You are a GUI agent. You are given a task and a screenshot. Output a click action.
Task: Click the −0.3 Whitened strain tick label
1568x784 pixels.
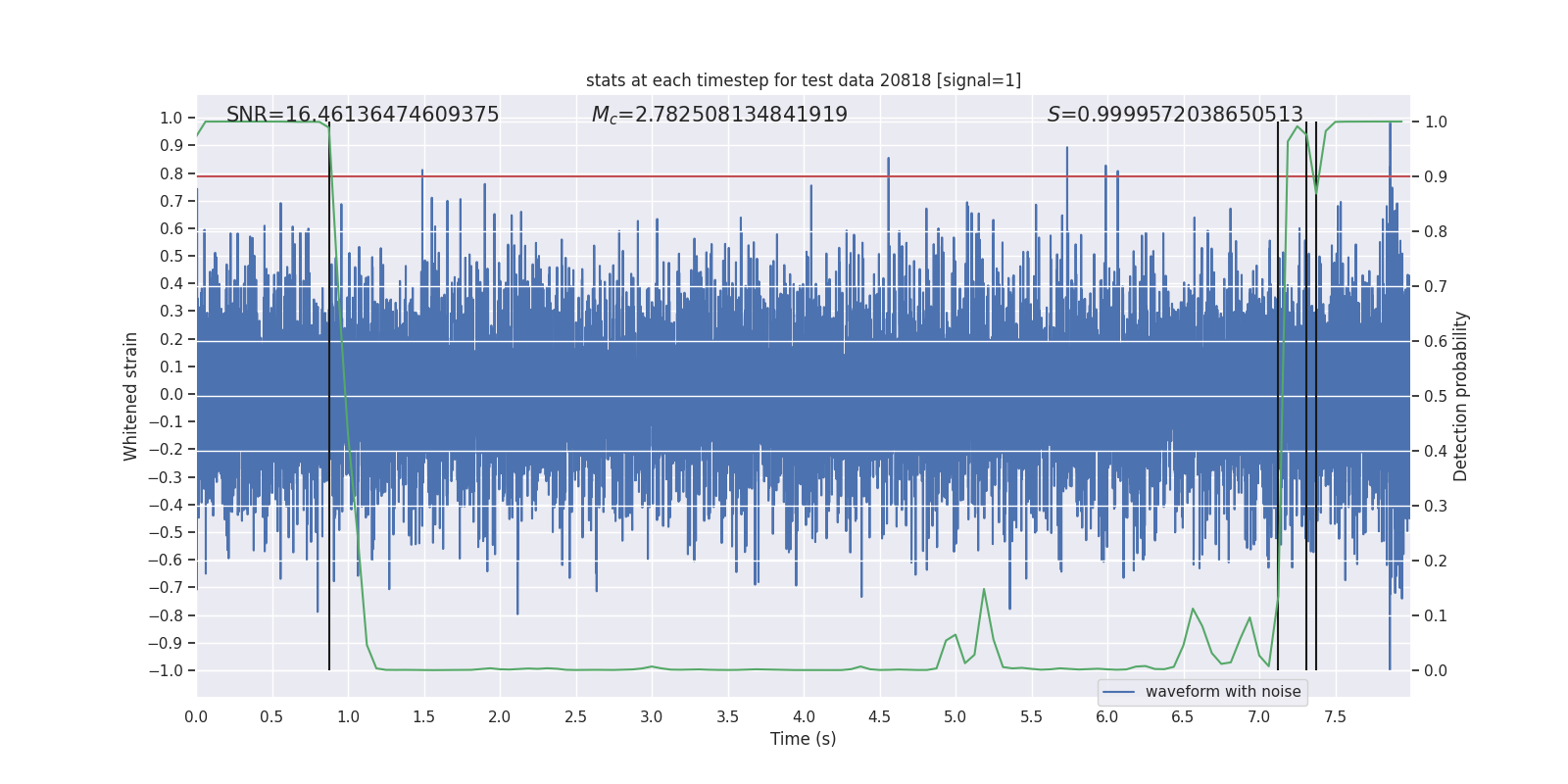point(166,477)
